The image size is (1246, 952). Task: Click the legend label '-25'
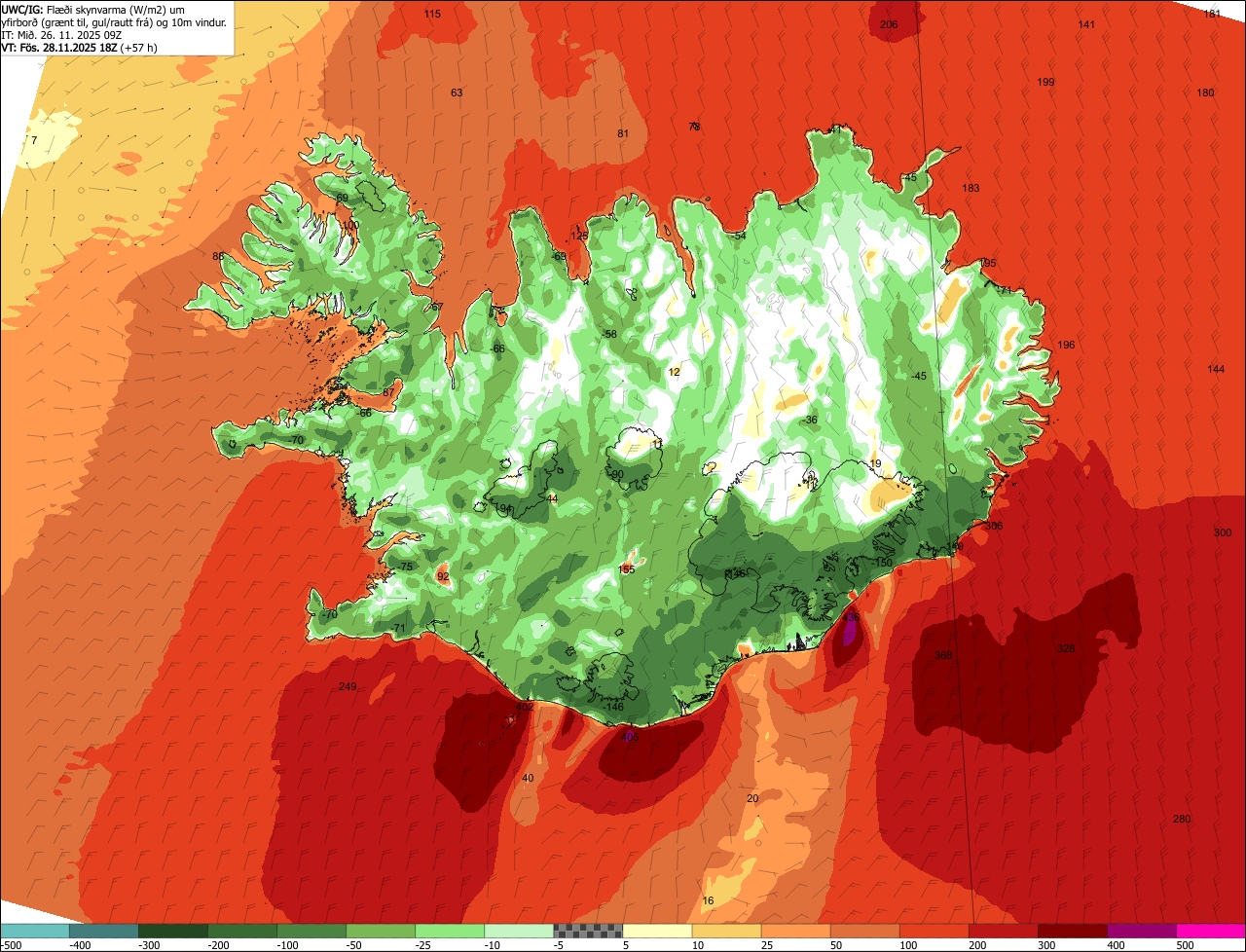(x=424, y=945)
